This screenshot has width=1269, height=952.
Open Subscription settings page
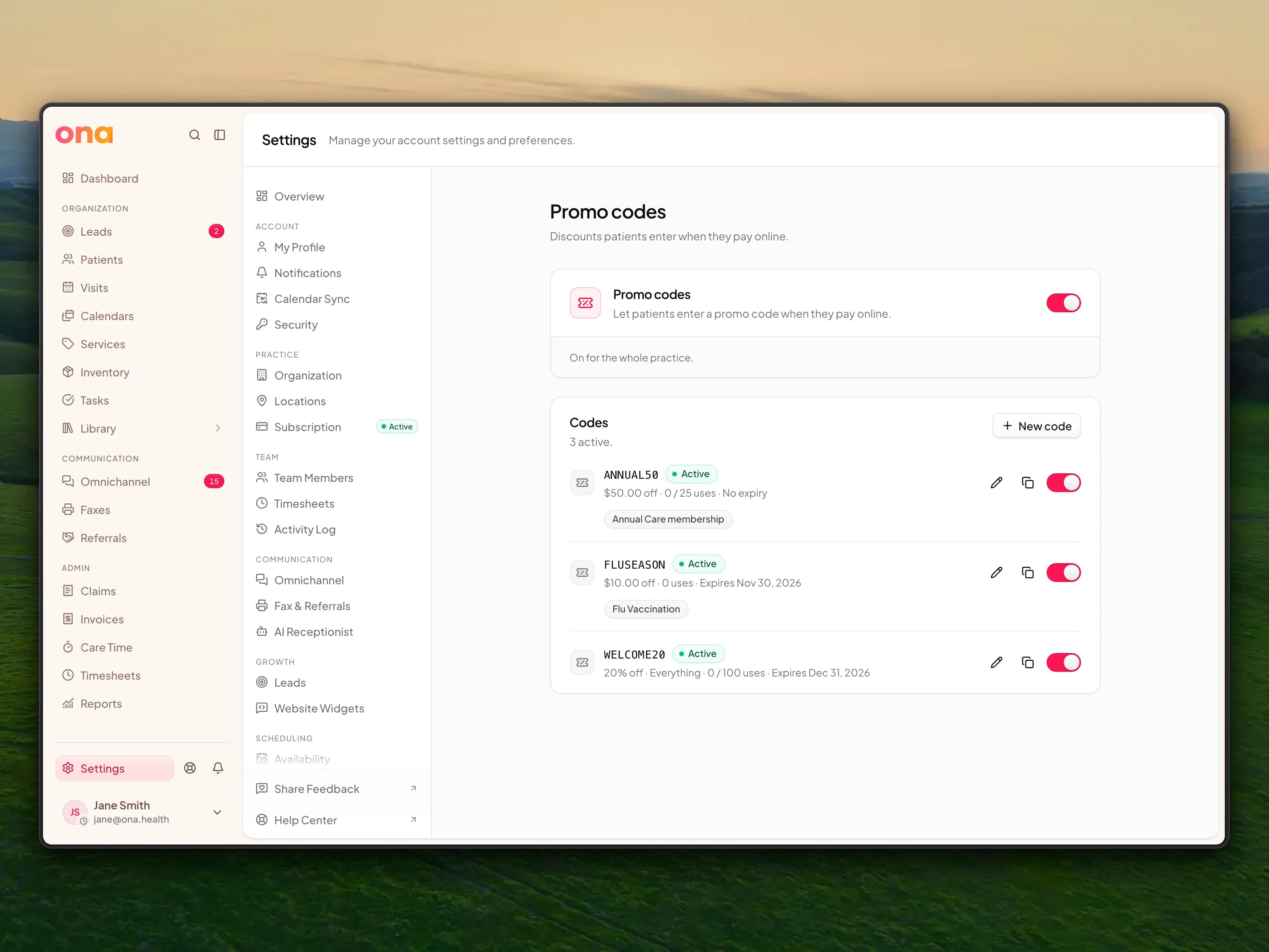[x=336, y=427]
